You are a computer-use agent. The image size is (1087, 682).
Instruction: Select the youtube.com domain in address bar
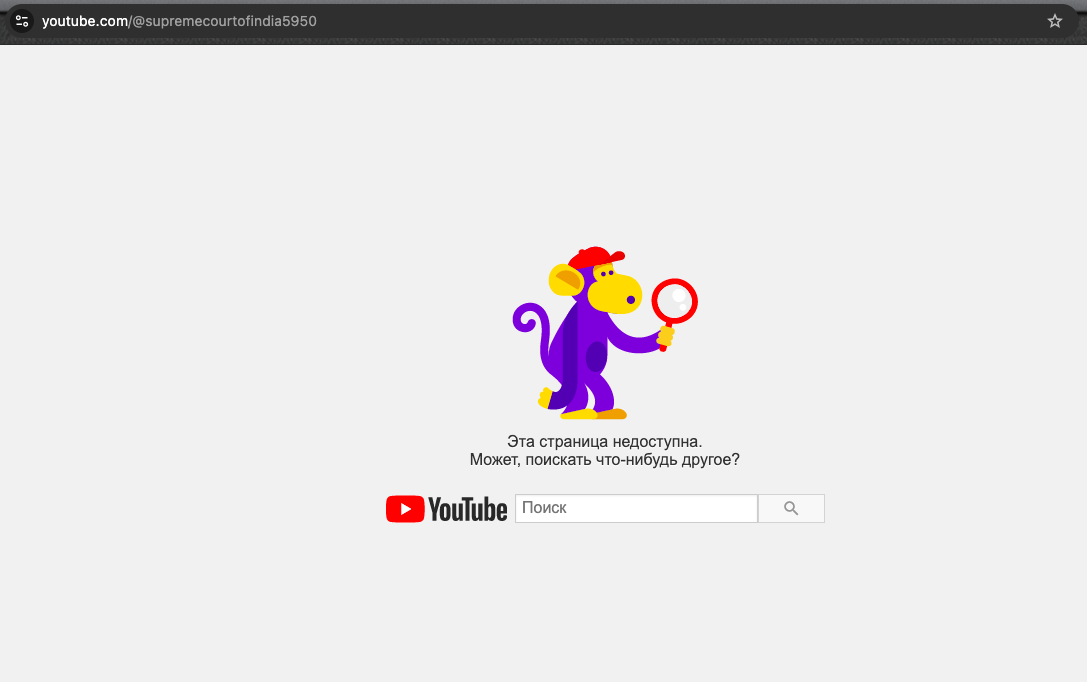(84, 21)
